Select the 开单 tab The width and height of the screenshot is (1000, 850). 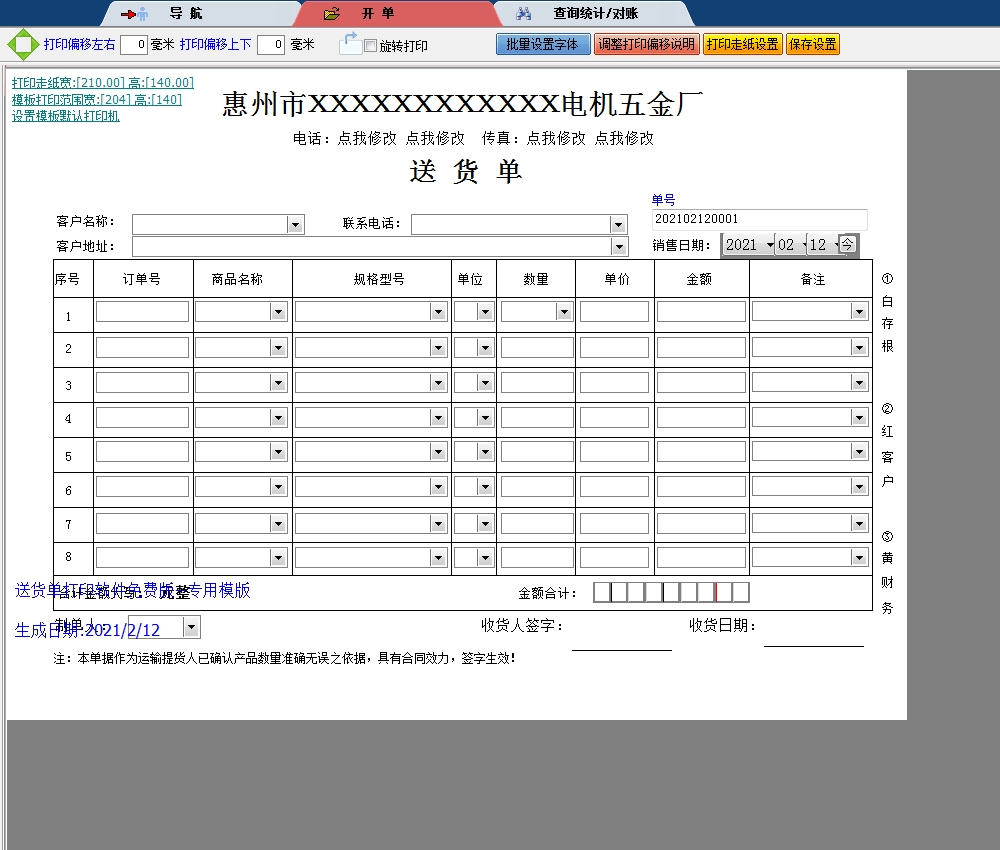point(378,14)
